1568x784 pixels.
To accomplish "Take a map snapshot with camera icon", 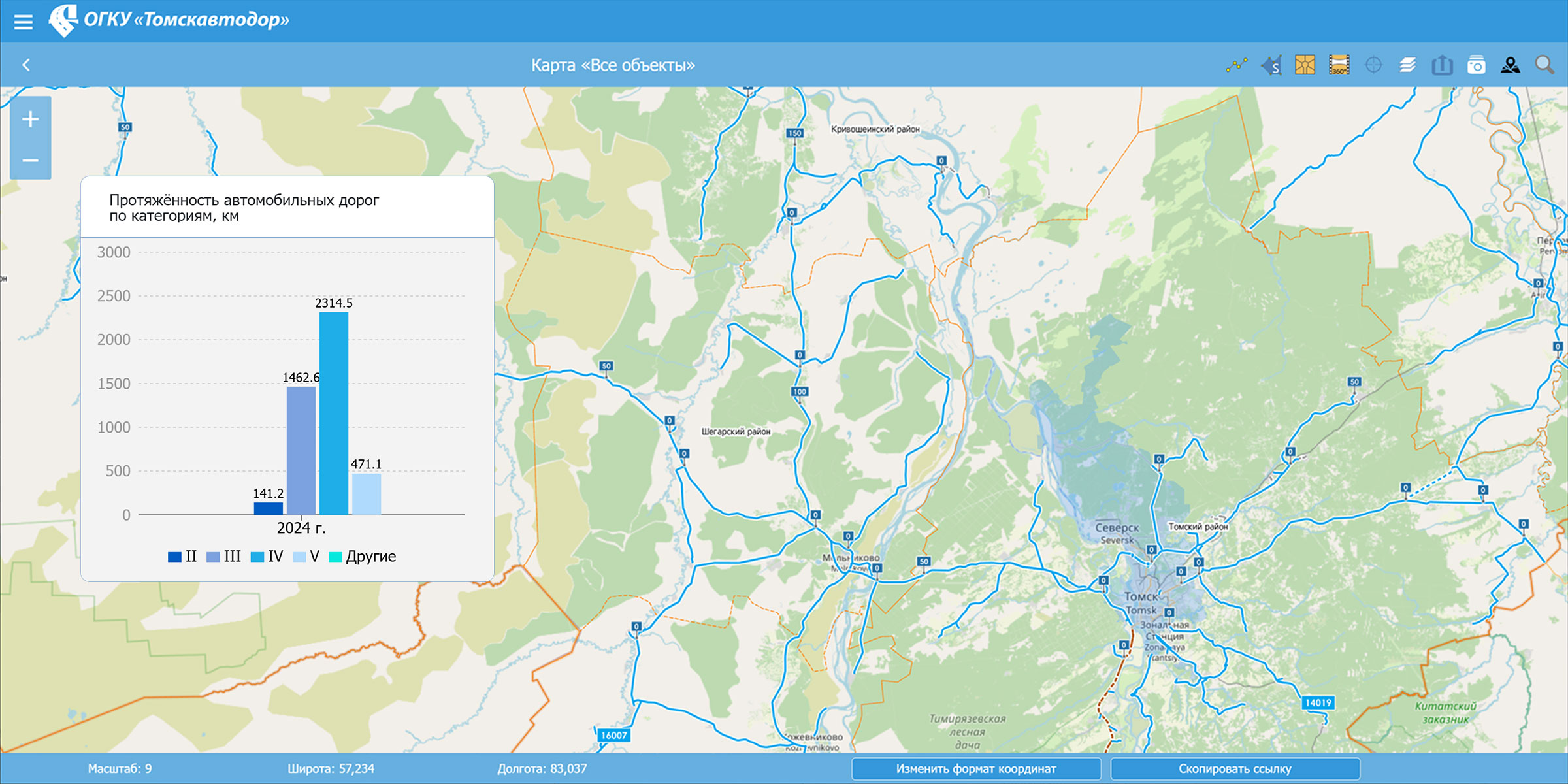I will [1476, 65].
